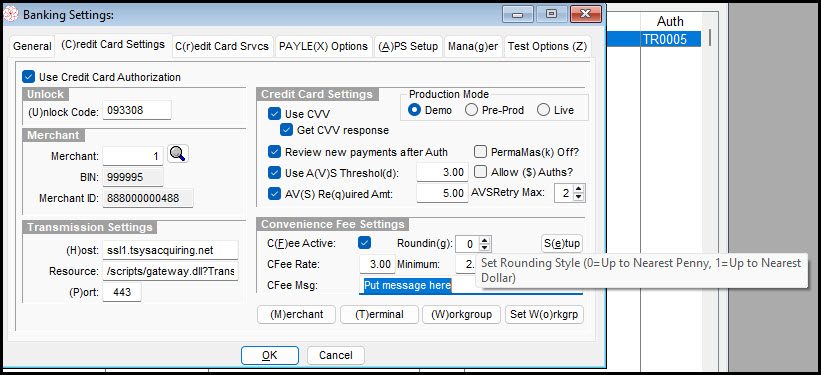Image resolution: width=821 pixels, height=375 pixels.
Task: Uncheck the Use CVV checkbox
Action: click(x=274, y=114)
